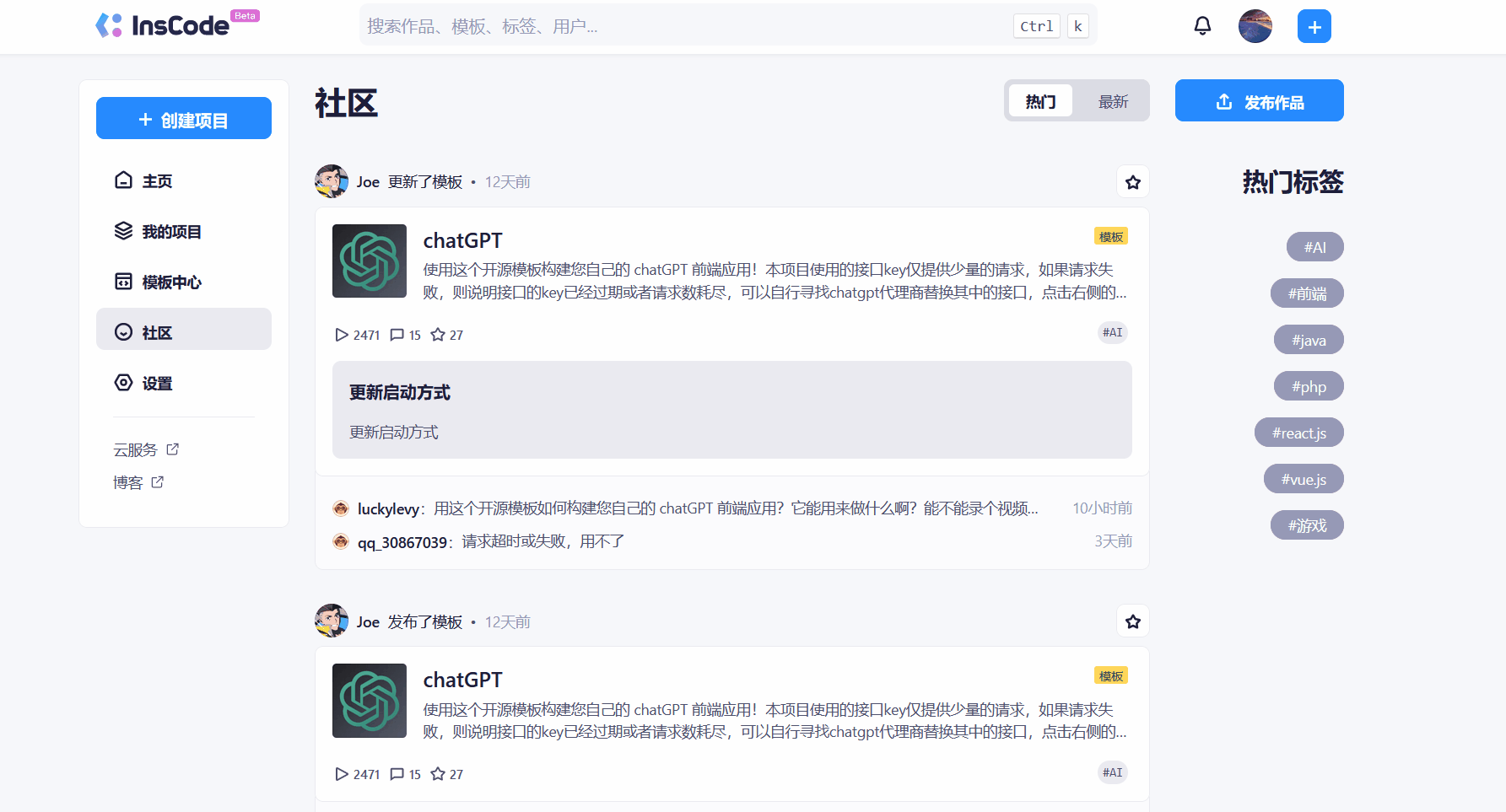Viewport: 1506px width, 812px height.
Task: Click the run count icon on second card
Action: 342,774
